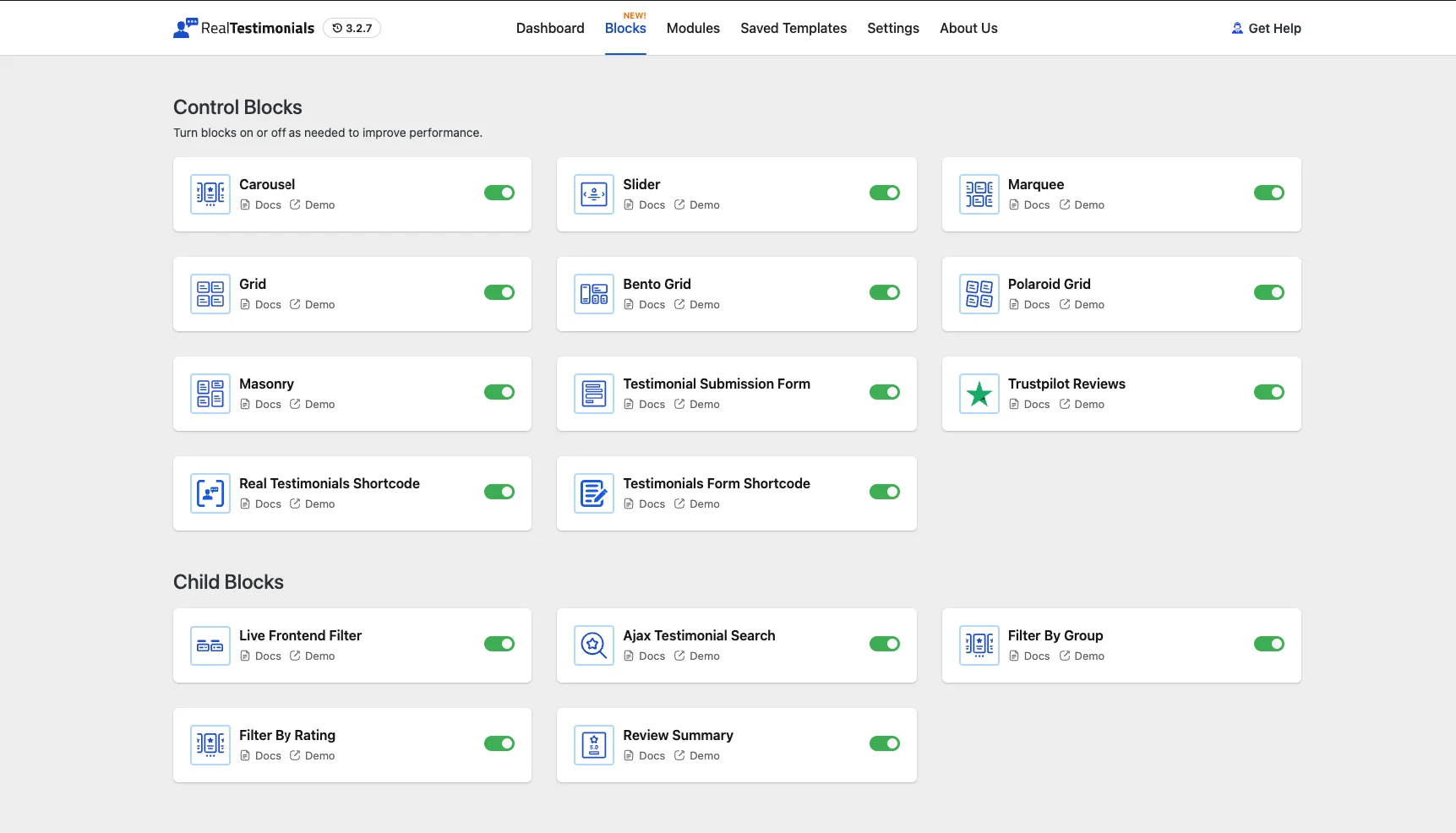Click the Masonry block icon
Viewport: 1456px width, 833px height.
210,394
